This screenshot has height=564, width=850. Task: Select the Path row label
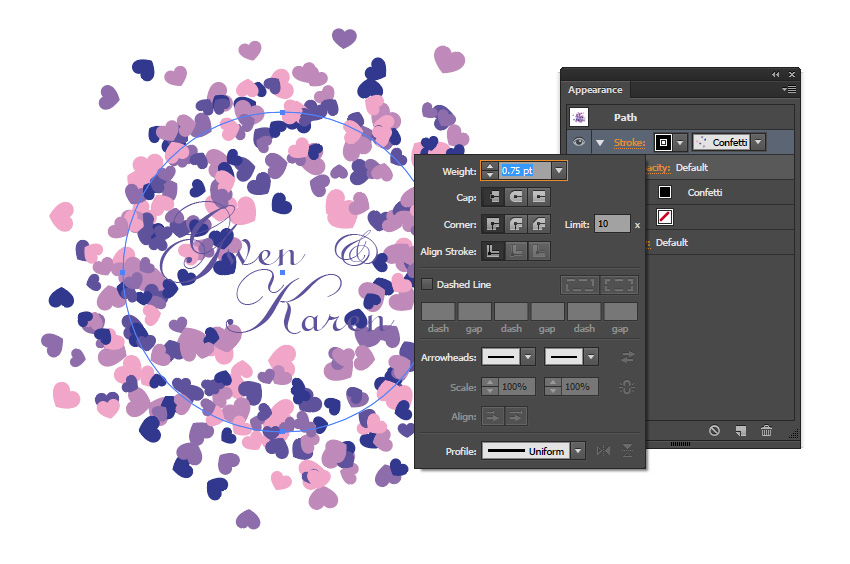[x=625, y=117]
